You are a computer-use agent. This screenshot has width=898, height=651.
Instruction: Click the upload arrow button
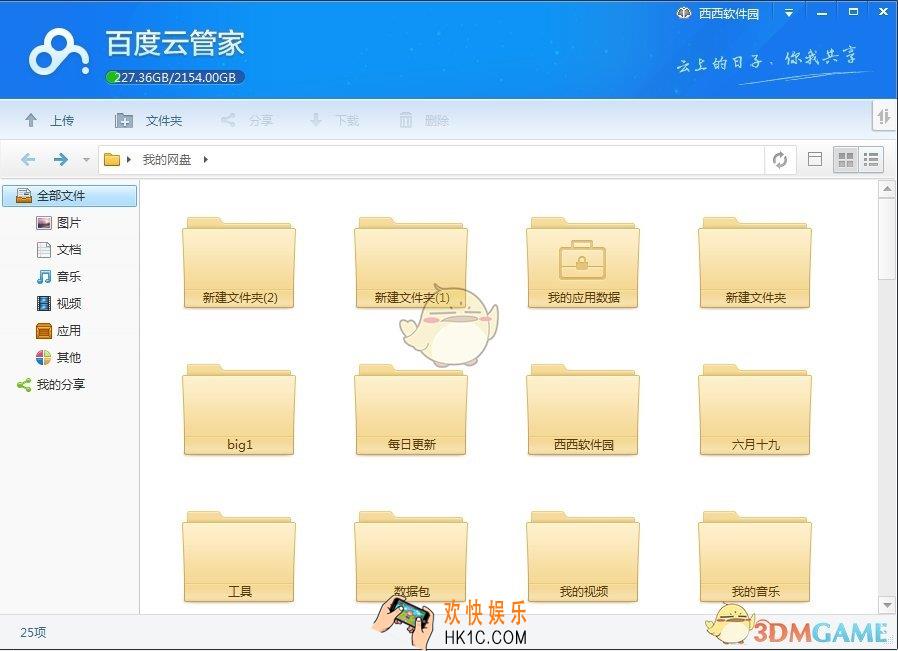pyautogui.click(x=49, y=120)
